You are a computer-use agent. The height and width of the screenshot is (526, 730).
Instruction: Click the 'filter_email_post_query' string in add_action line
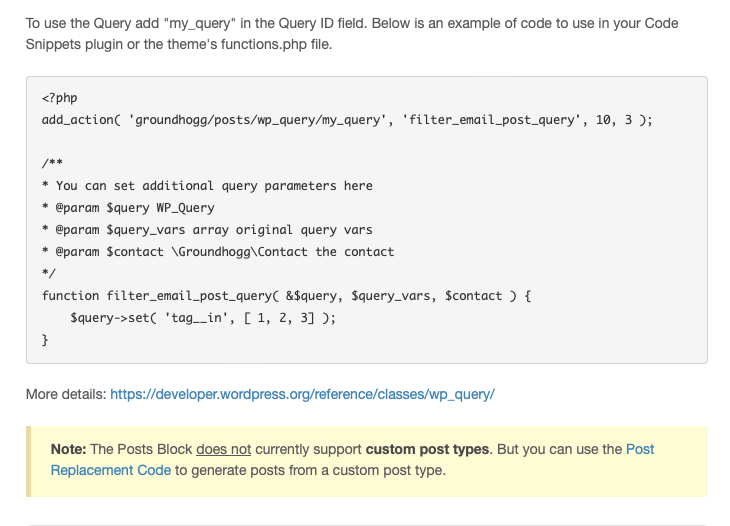(x=472, y=120)
